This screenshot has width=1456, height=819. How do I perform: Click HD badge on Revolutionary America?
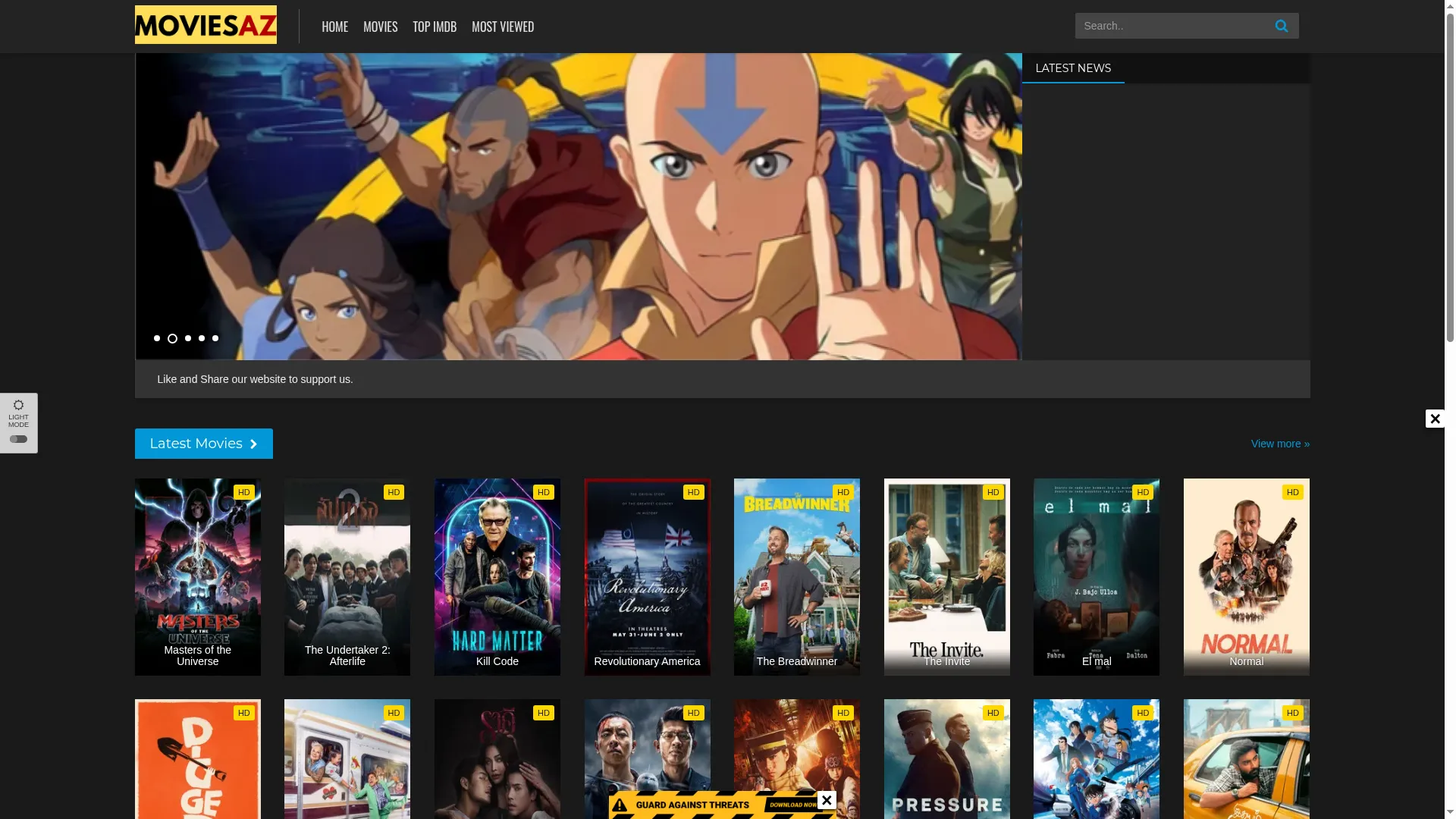pyautogui.click(x=694, y=492)
